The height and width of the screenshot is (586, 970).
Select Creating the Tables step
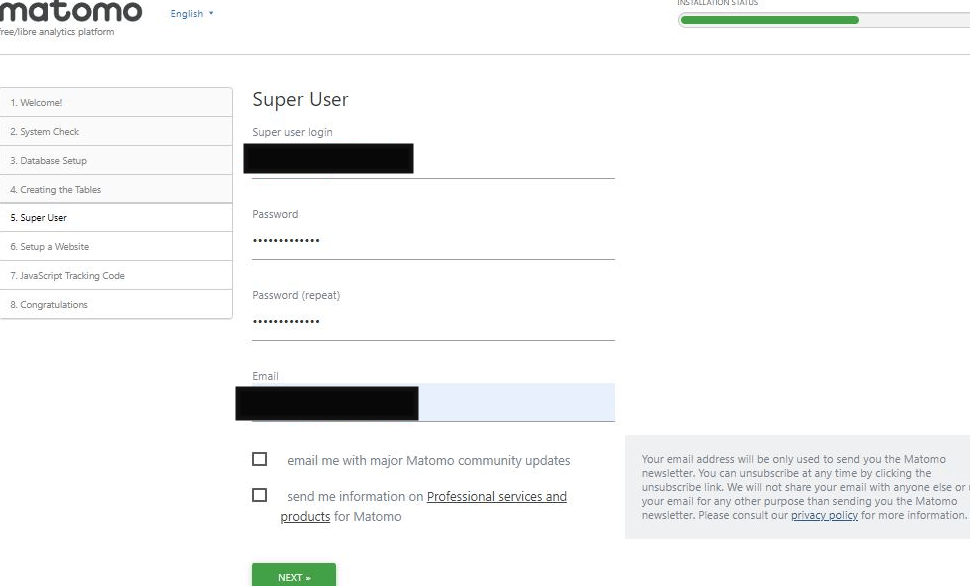click(116, 190)
